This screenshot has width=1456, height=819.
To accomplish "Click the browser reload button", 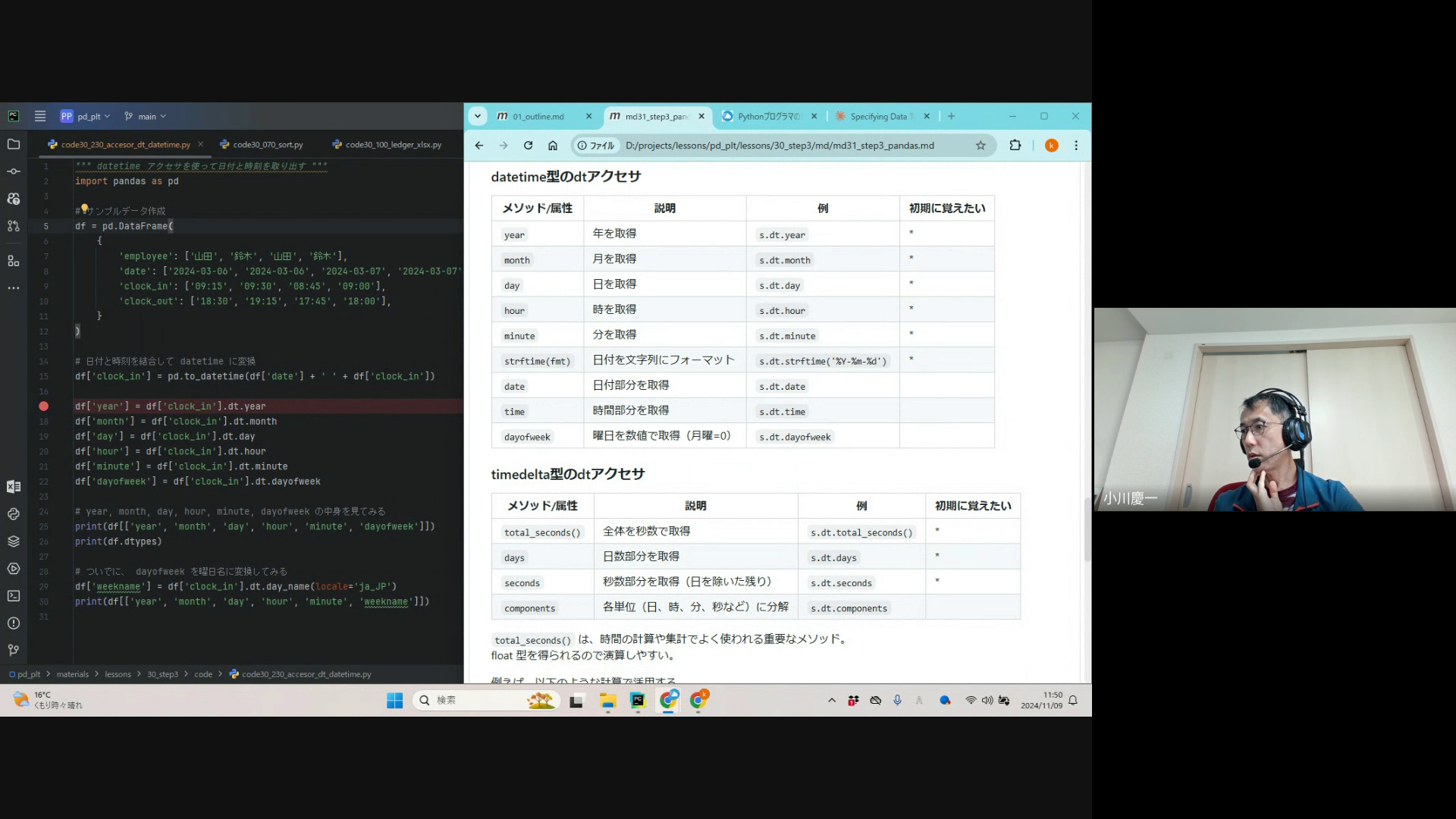I will [x=528, y=146].
